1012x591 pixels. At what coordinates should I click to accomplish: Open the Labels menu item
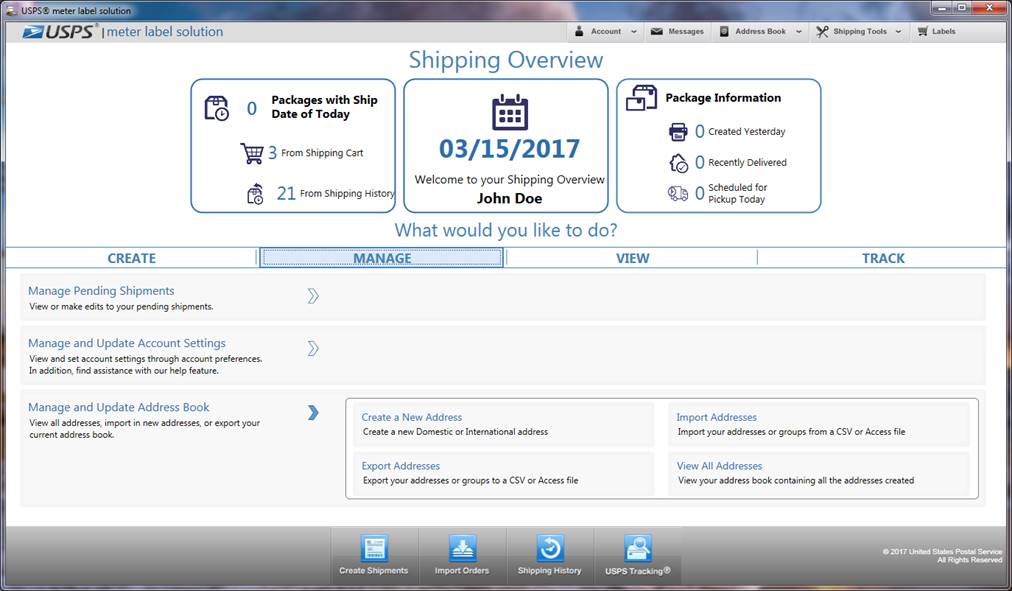click(936, 32)
